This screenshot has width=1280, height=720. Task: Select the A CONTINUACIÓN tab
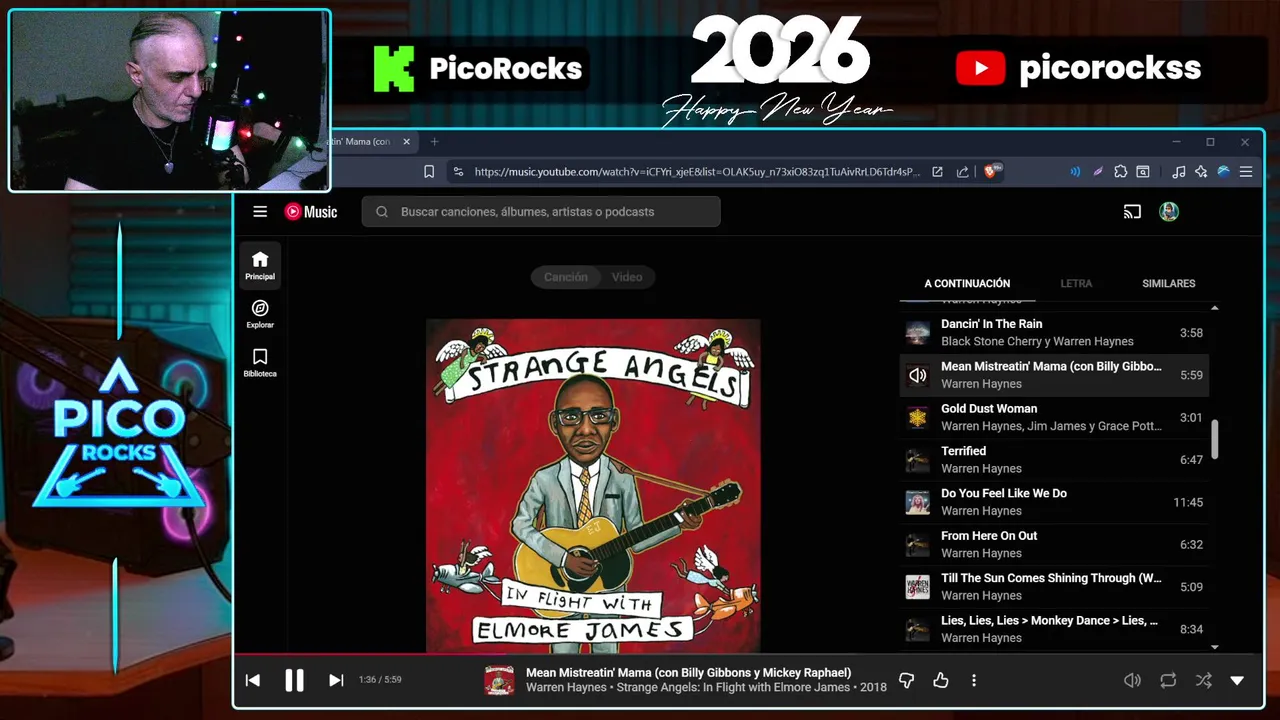967,283
